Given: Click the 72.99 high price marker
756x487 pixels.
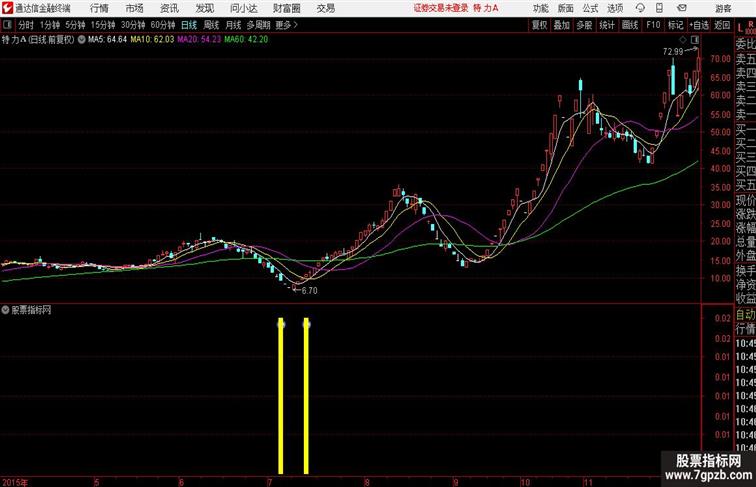Looking at the screenshot, I should click(x=673, y=51).
